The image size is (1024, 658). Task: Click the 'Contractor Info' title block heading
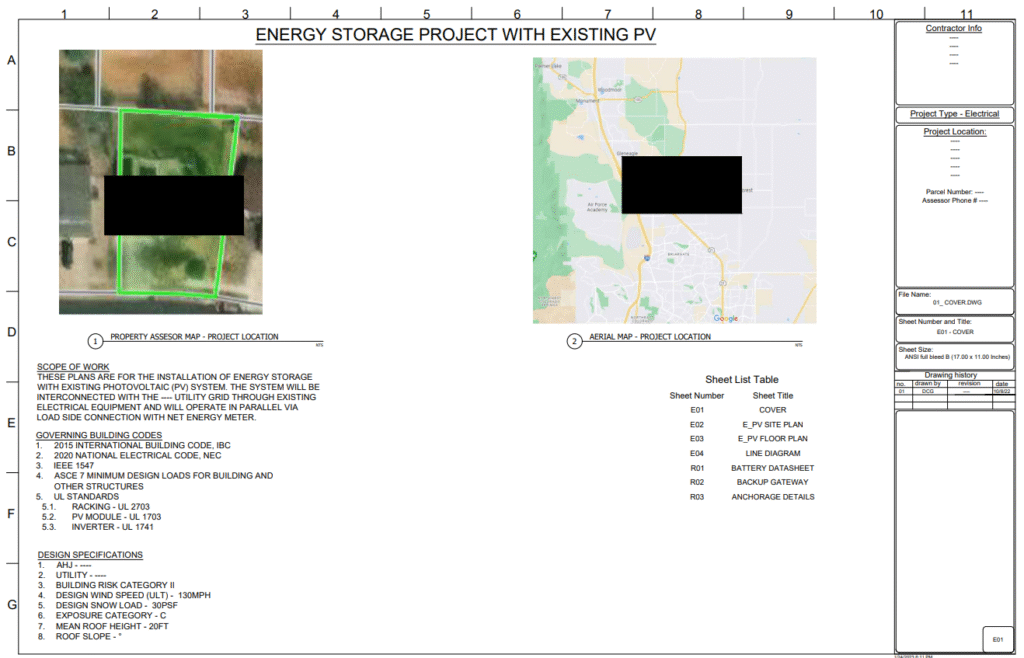pyautogui.click(x=953, y=28)
